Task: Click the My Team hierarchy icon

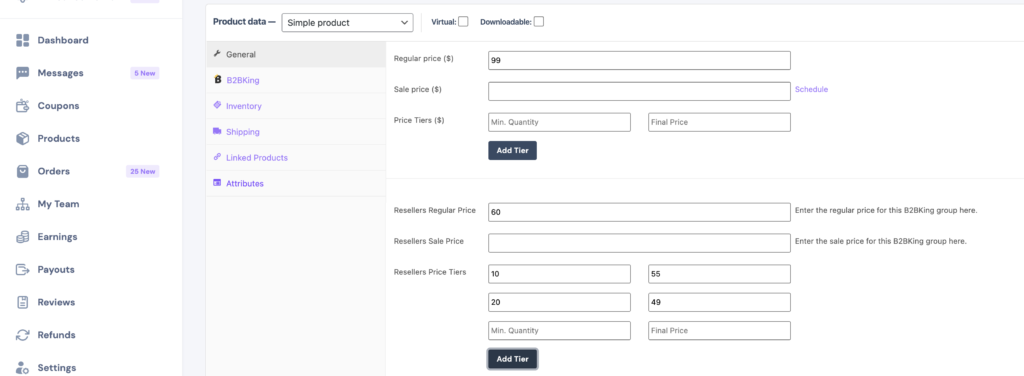Action: (23, 204)
